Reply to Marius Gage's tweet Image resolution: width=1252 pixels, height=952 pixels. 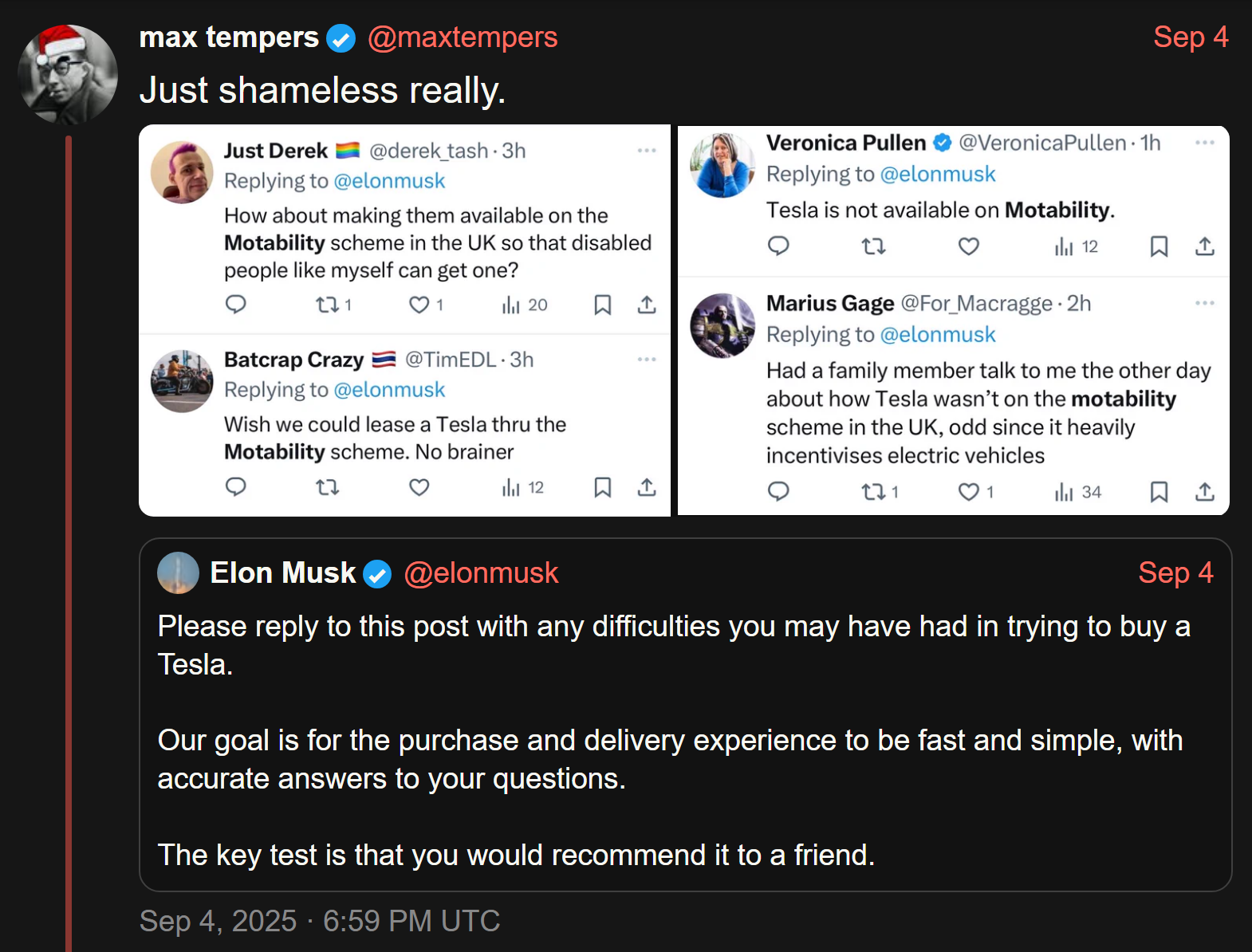[x=778, y=491]
